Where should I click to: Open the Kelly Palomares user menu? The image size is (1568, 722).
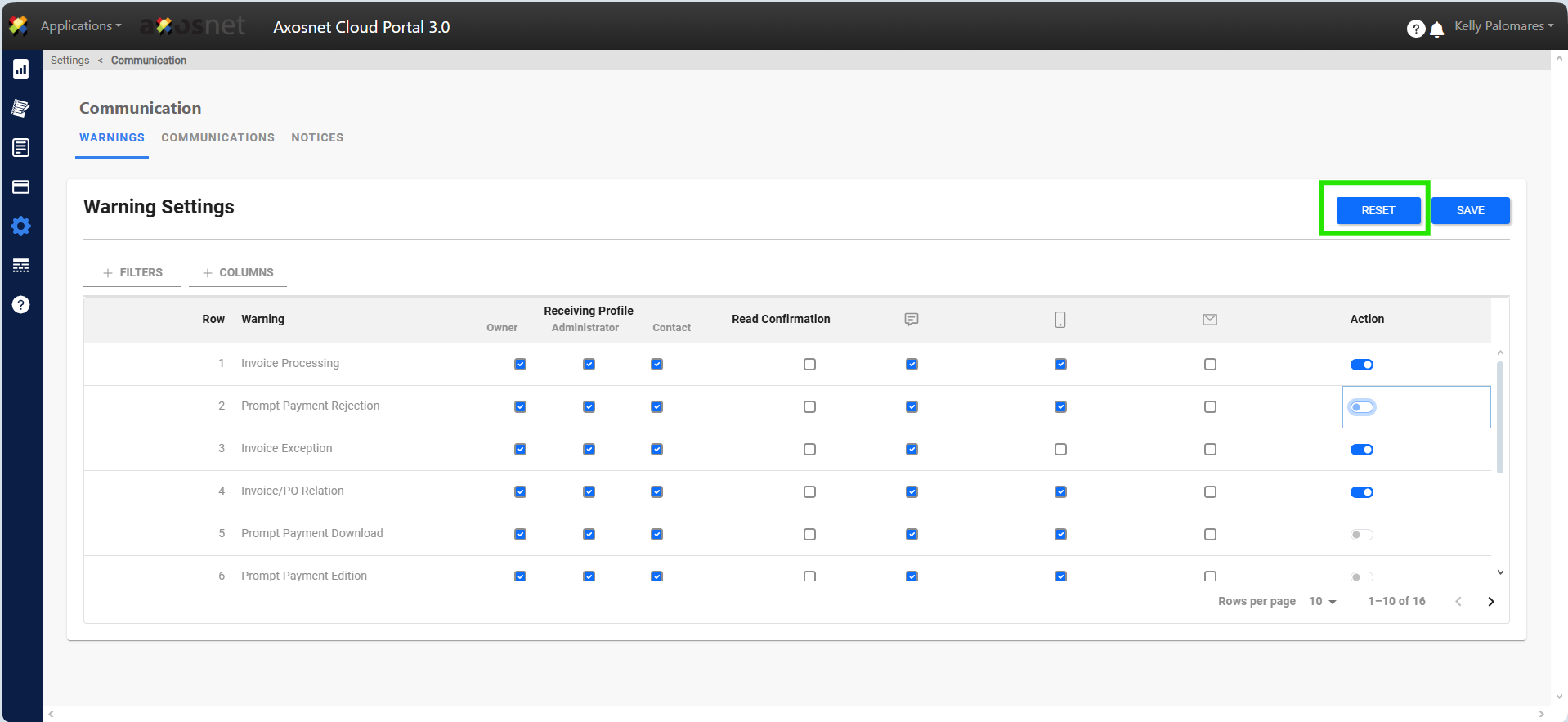coord(1503,26)
